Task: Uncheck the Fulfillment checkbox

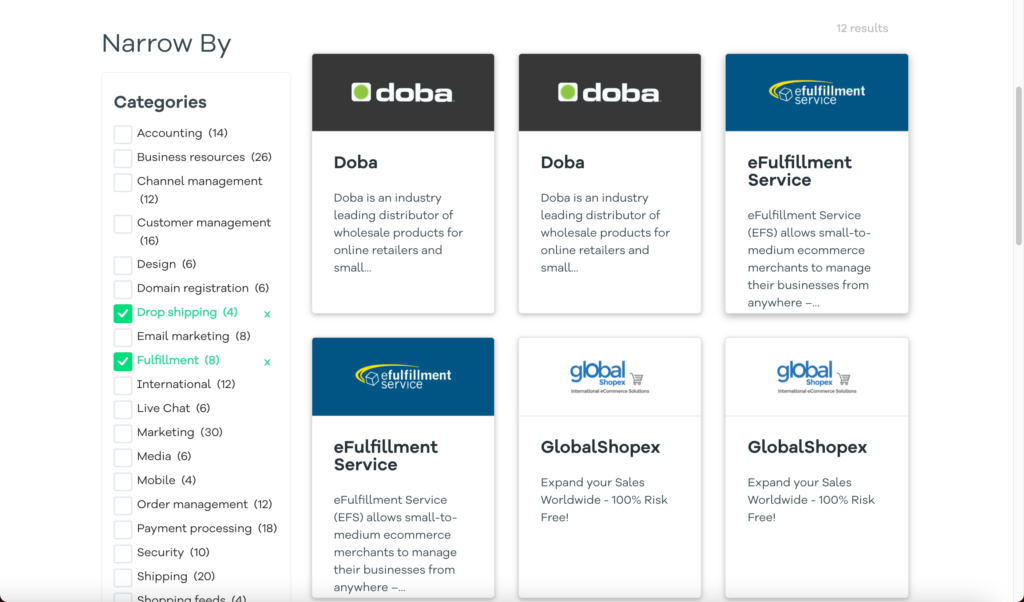Action: (123, 361)
